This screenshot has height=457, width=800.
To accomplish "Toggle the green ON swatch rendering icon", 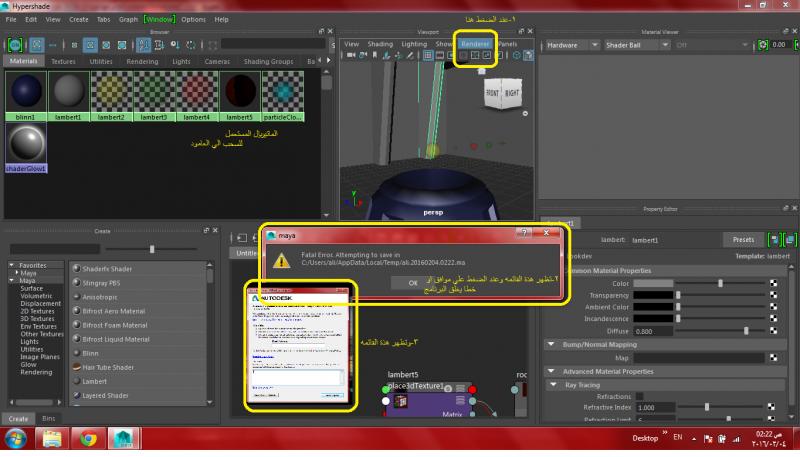I will click(x=15, y=45).
